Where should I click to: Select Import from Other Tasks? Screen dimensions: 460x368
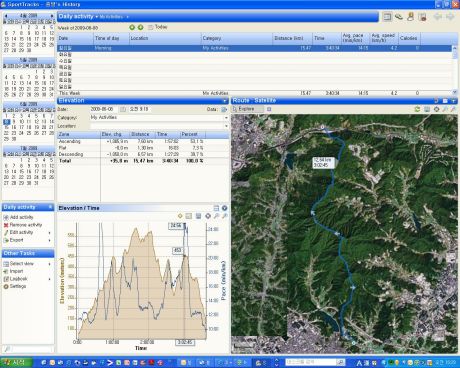coord(16,271)
